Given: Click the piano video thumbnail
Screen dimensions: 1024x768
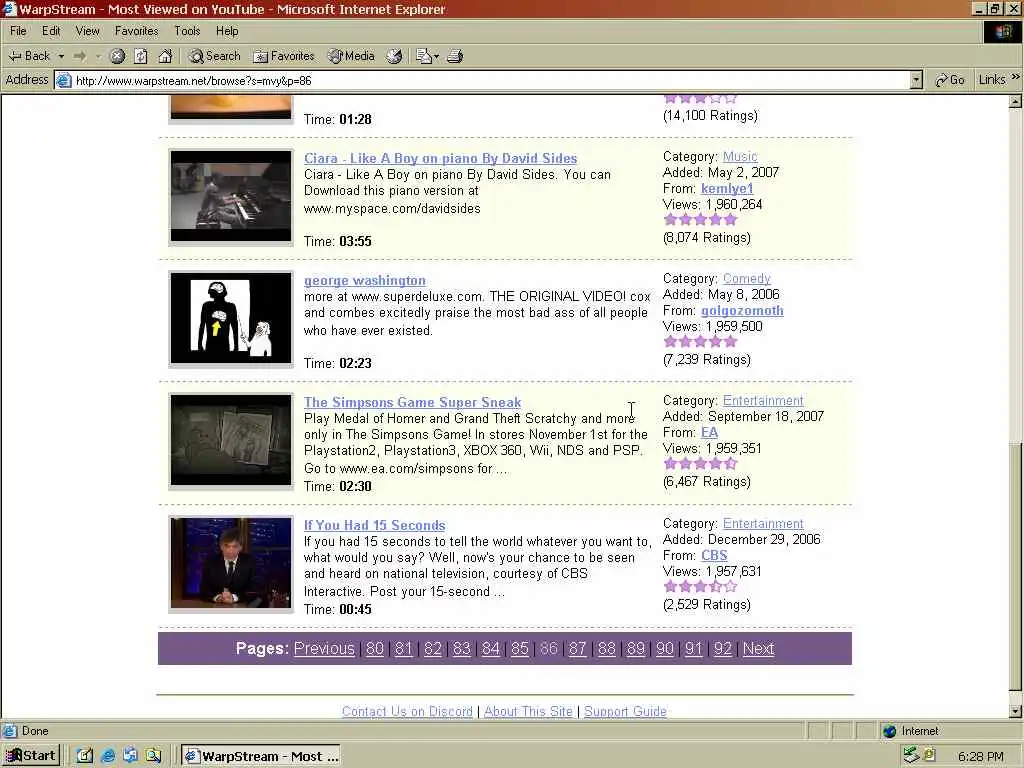Looking at the screenshot, I should pyautogui.click(x=231, y=197).
